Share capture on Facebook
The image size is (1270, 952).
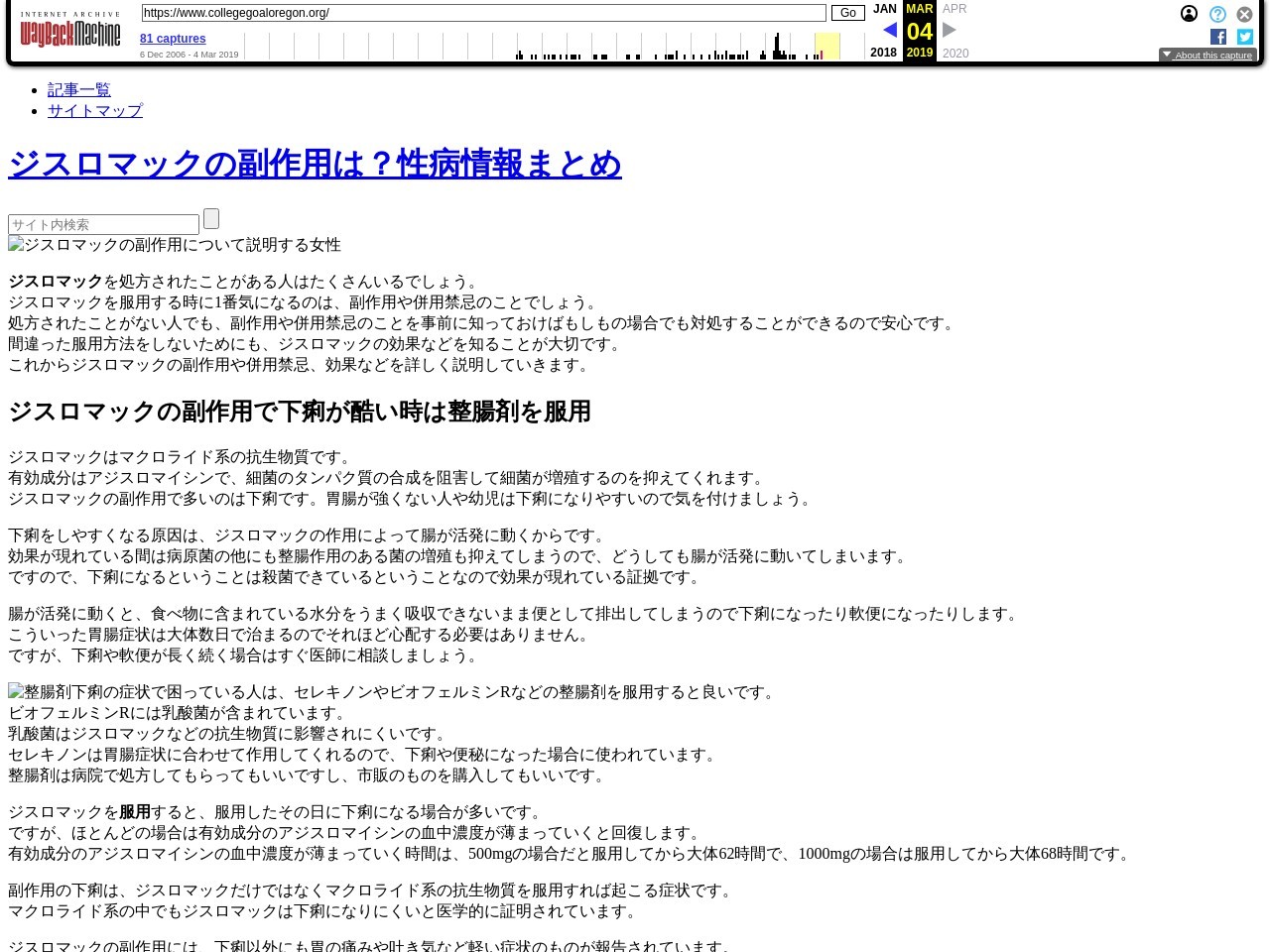pos(1218,37)
